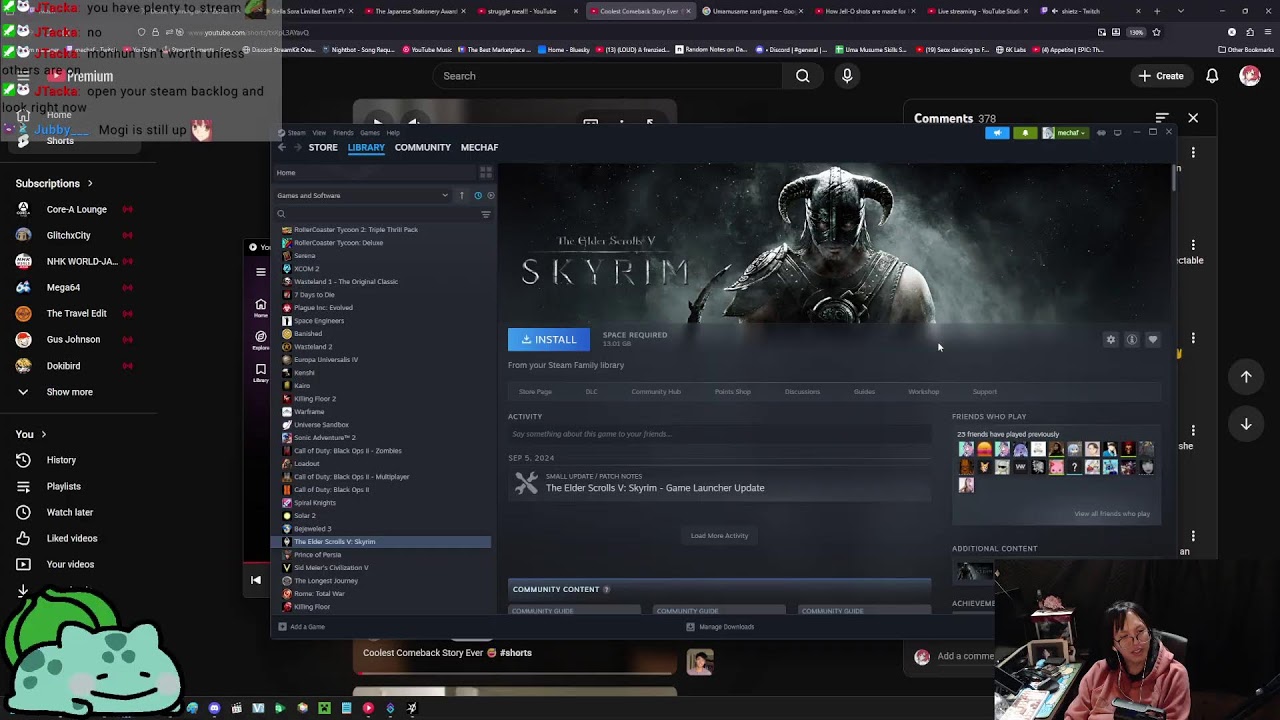Install The Elder Scrolls V: Skyrim
1280x720 pixels.
click(x=549, y=340)
